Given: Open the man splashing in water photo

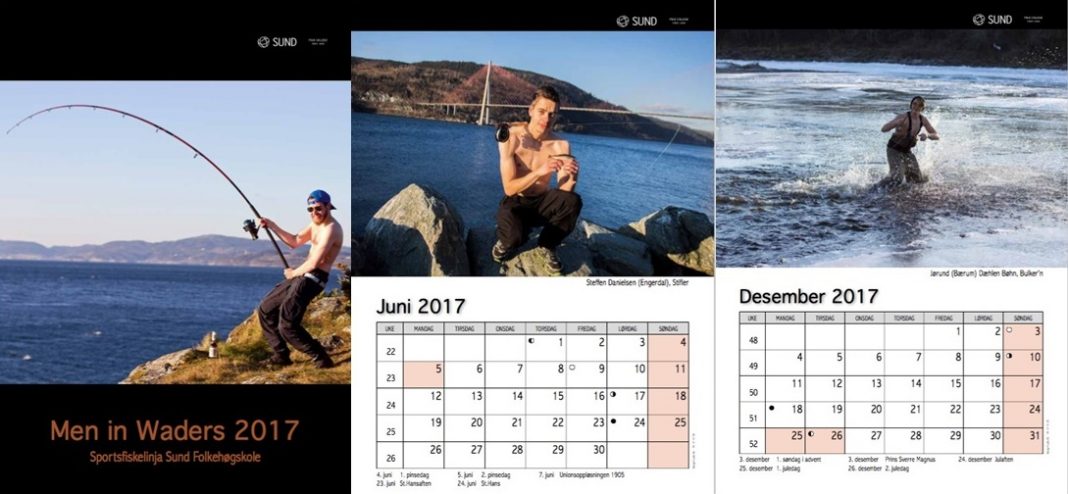Looking at the screenshot, I should [x=892, y=148].
